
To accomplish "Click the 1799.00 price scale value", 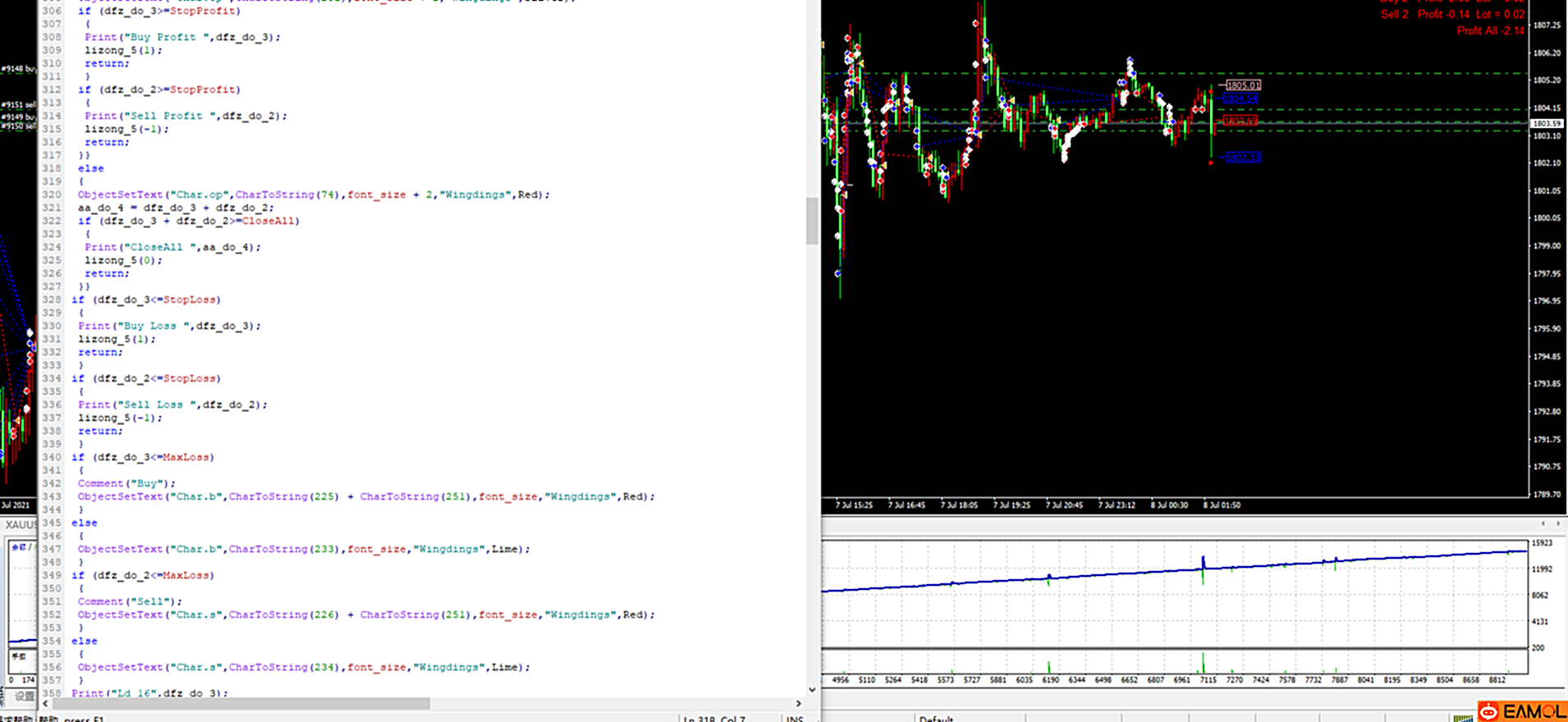I will (x=1547, y=246).
